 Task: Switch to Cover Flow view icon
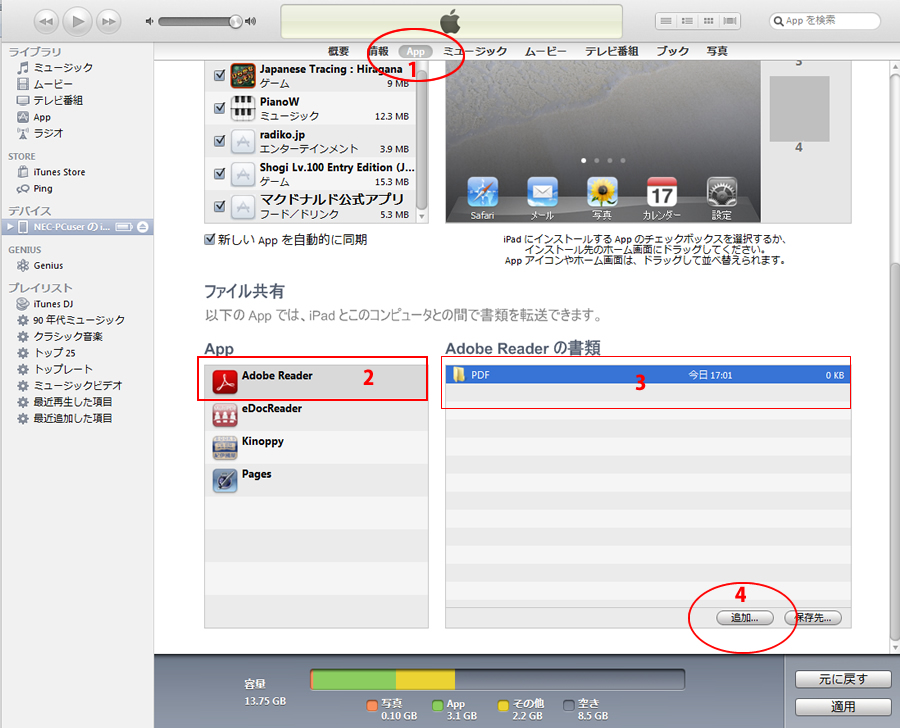click(730, 21)
